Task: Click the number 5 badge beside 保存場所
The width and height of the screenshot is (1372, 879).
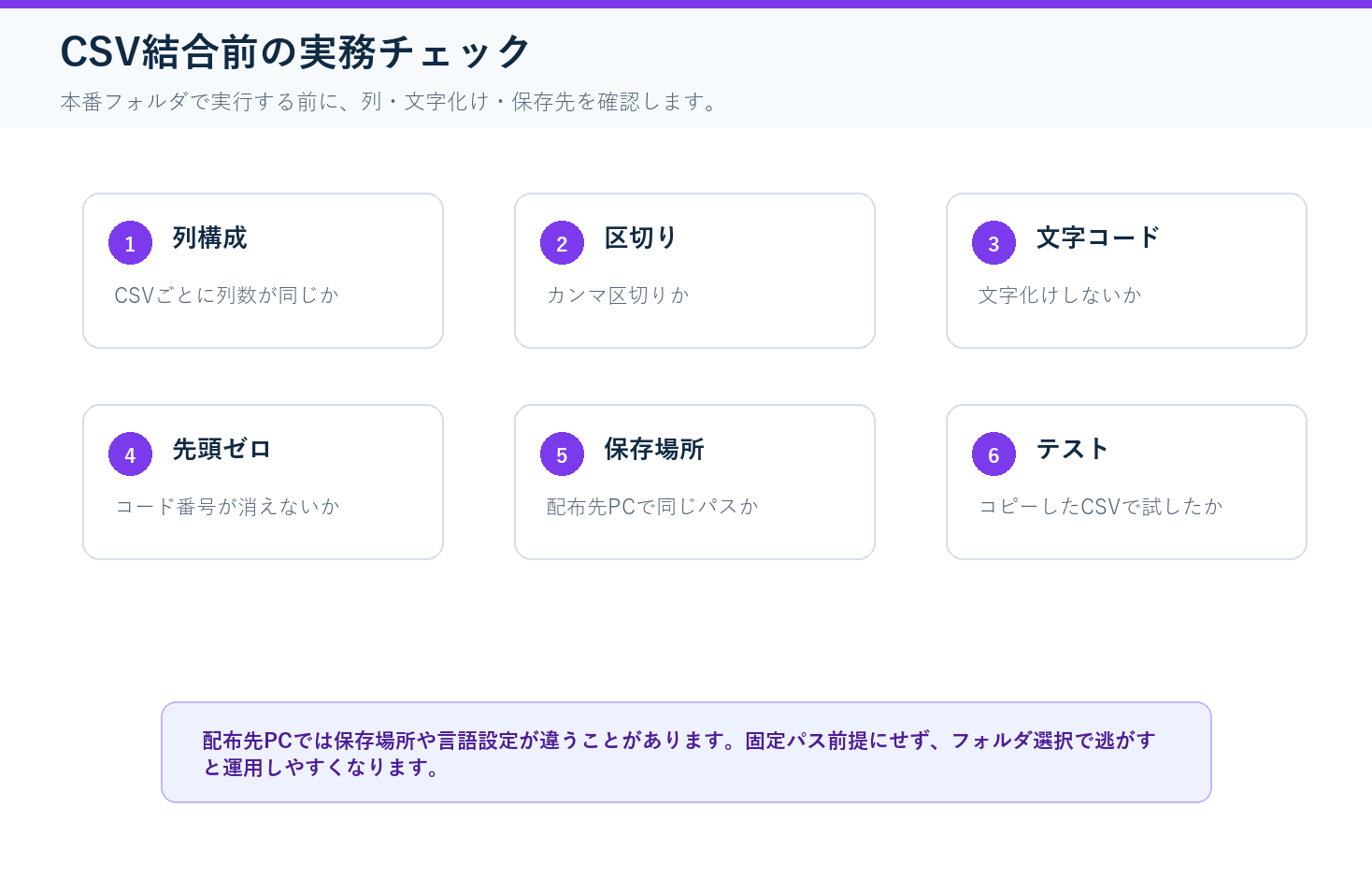Action: pos(562,454)
